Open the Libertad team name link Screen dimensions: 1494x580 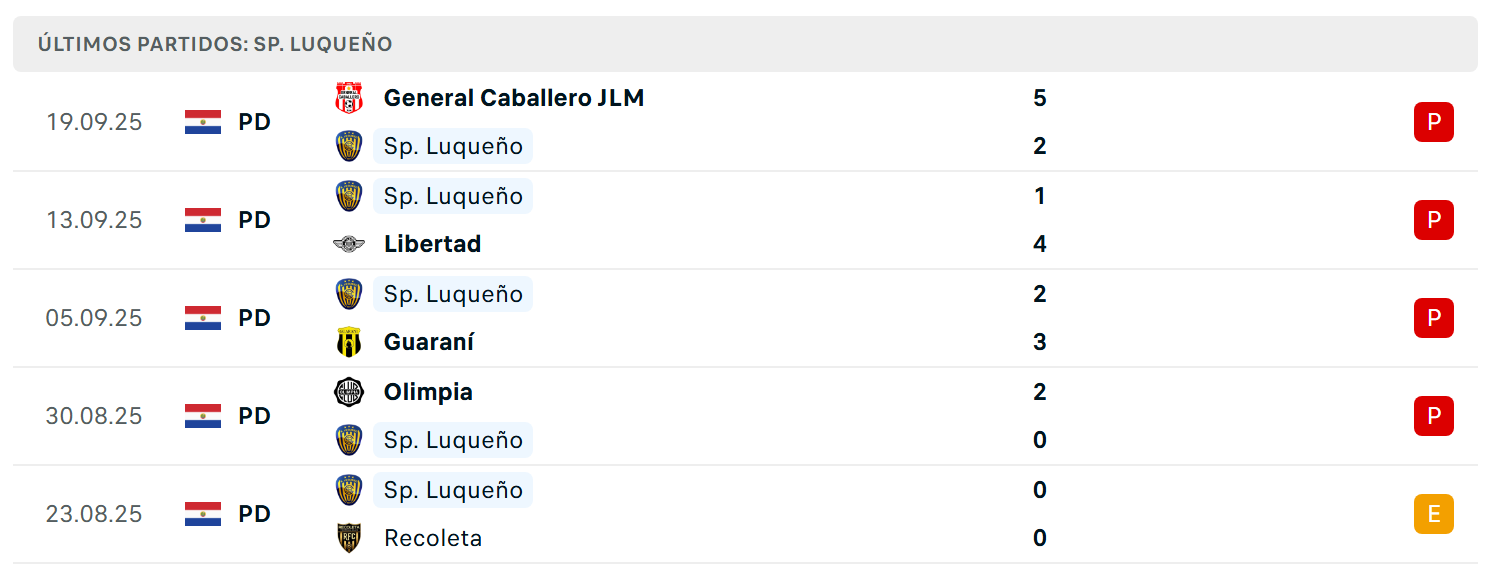pos(432,244)
